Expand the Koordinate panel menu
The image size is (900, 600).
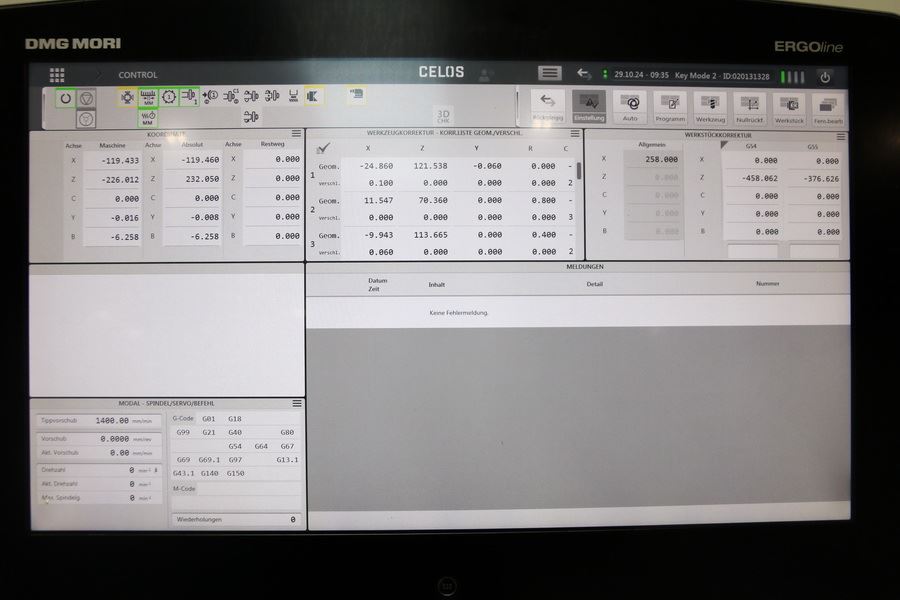coord(296,133)
